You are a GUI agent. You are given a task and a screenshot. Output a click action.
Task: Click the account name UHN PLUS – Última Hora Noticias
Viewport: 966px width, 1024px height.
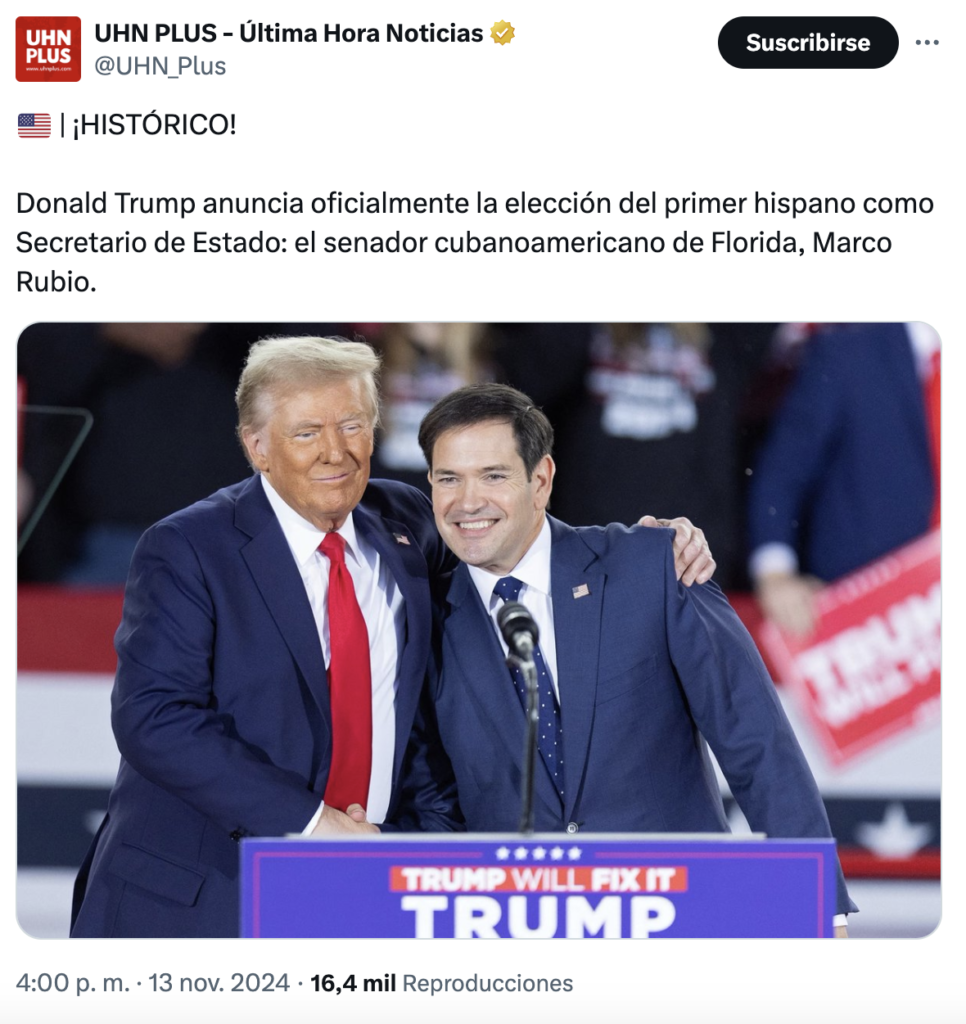[289, 33]
